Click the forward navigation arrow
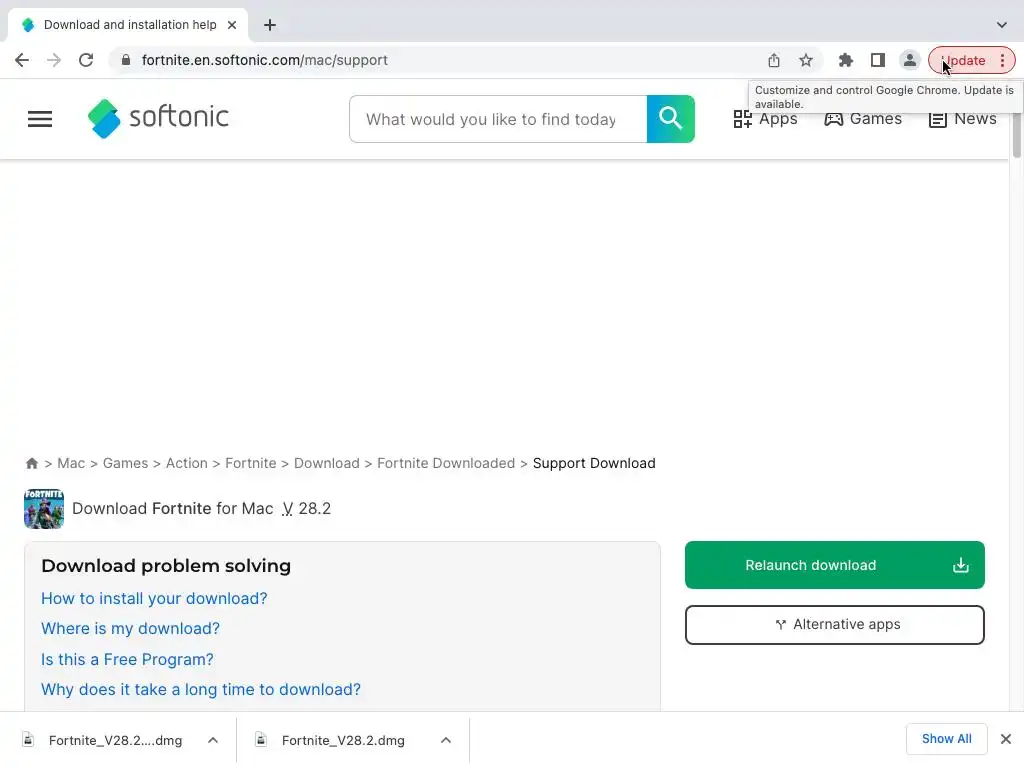The height and width of the screenshot is (768, 1024). point(54,60)
